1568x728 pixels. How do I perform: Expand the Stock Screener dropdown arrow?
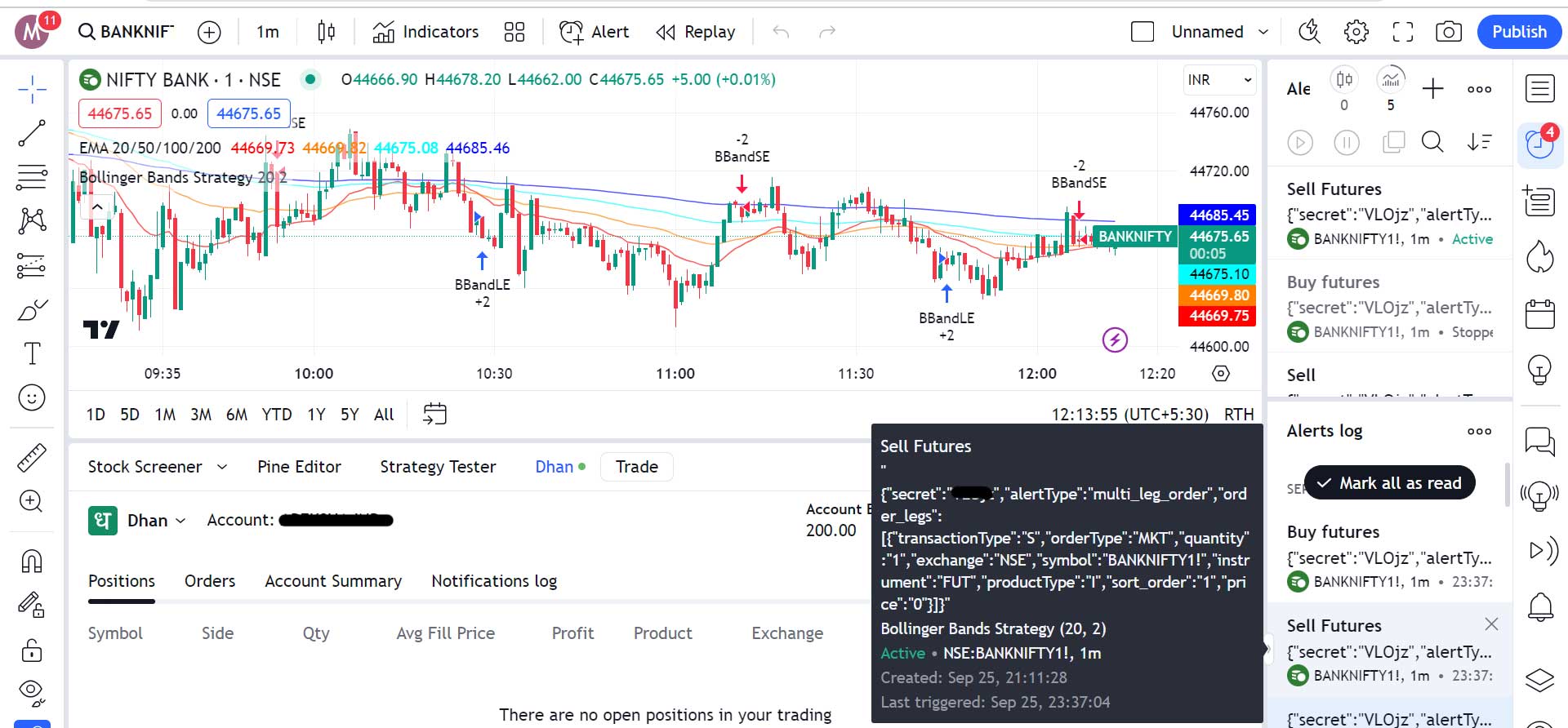click(x=222, y=467)
